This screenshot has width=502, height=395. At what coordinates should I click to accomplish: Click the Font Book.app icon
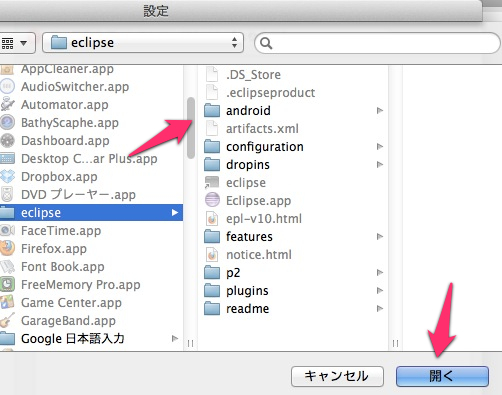(7, 267)
